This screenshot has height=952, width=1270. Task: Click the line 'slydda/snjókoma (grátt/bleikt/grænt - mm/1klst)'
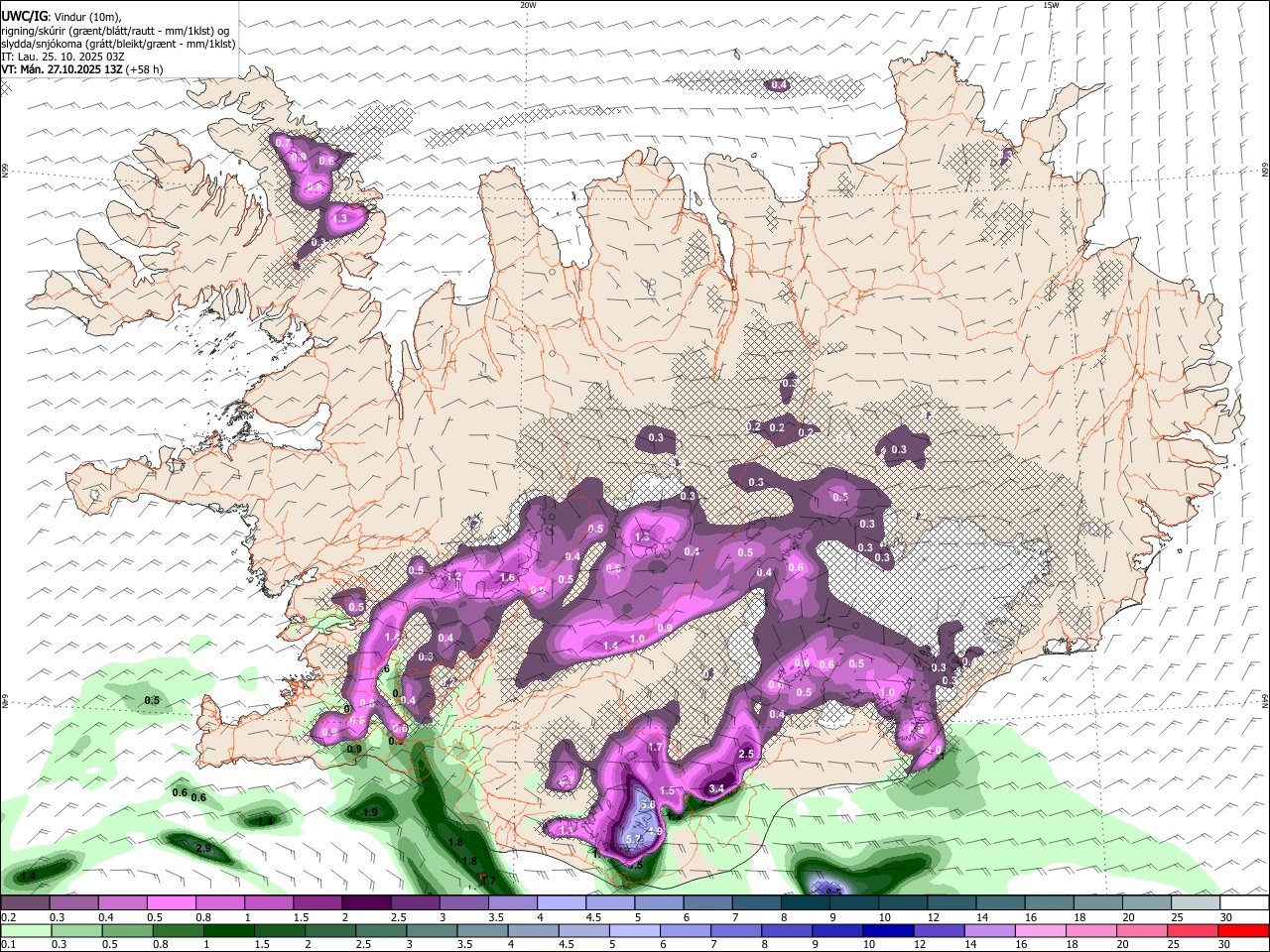118,44
